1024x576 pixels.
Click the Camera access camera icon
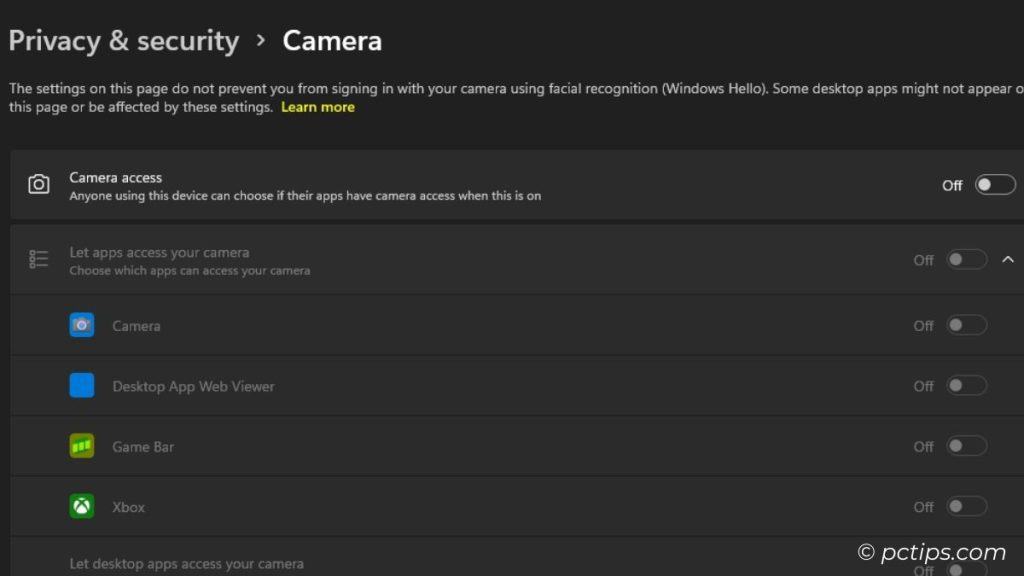pos(39,184)
